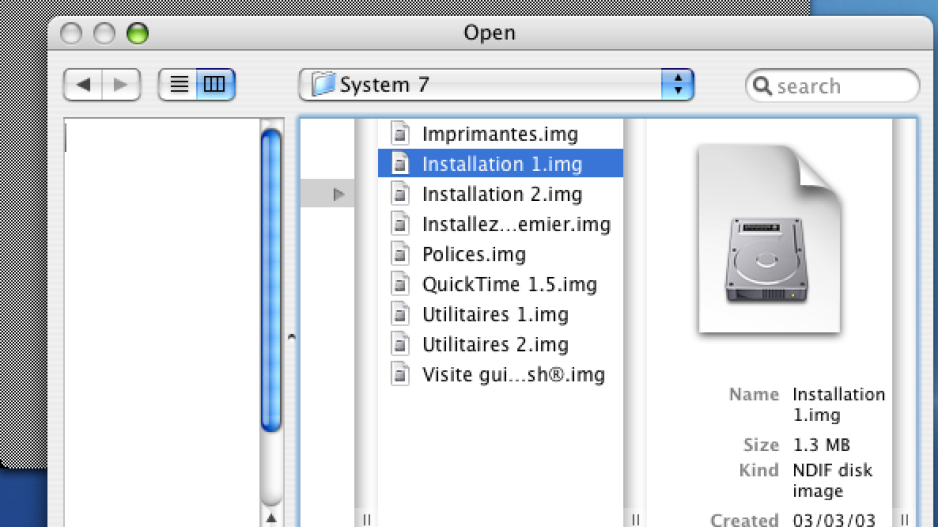The height and width of the screenshot is (527, 938).
Task: Click the Imprimantes.img document icon
Action: click(x=400, y=133)
